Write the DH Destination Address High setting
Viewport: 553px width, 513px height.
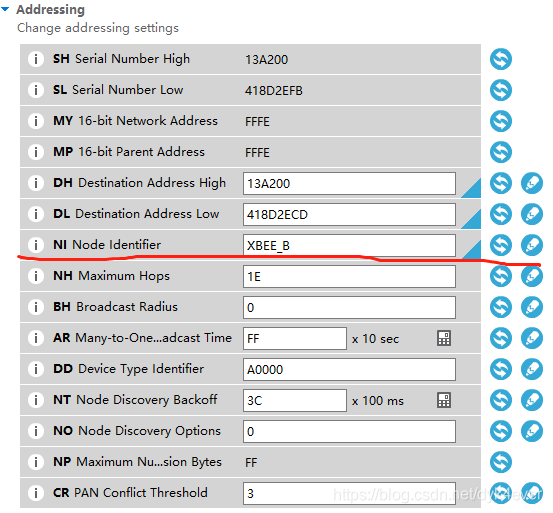tap(532, 183)
